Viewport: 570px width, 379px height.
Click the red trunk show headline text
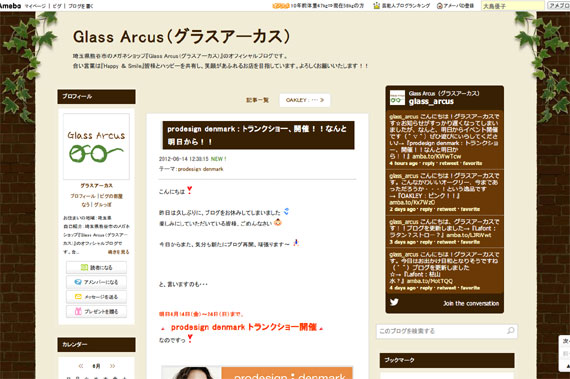coord(244,327)
